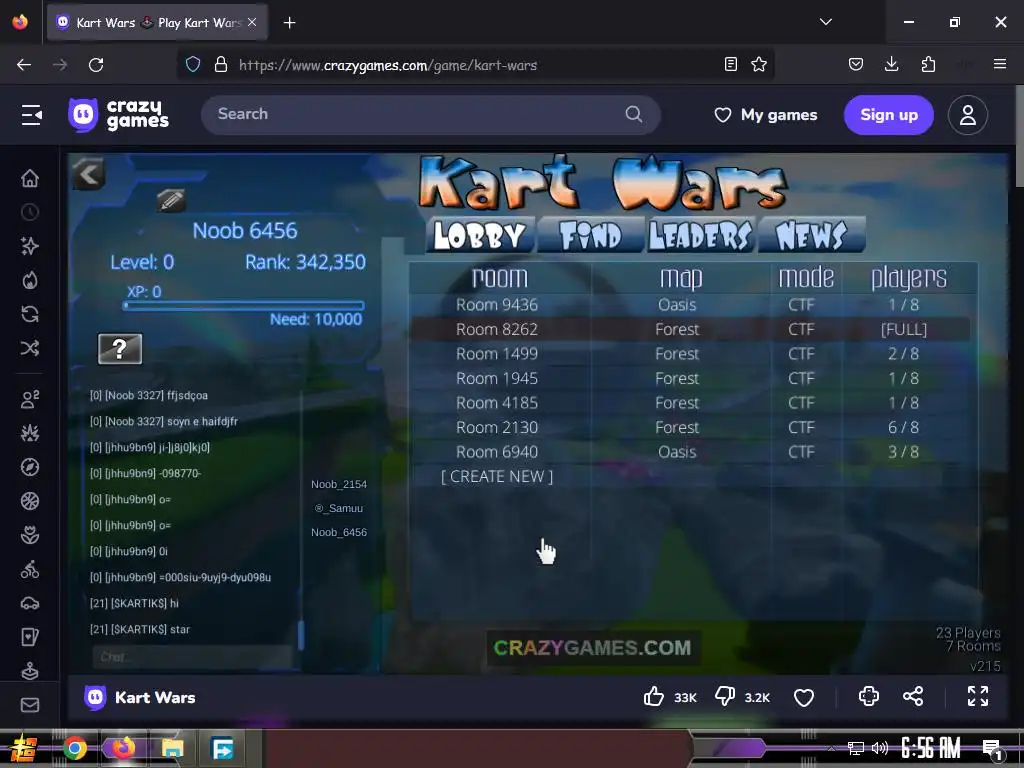Viewport: 1024px width, 768px height.
Task: Open the Firefox downloads panel
Action: point(891,64)
